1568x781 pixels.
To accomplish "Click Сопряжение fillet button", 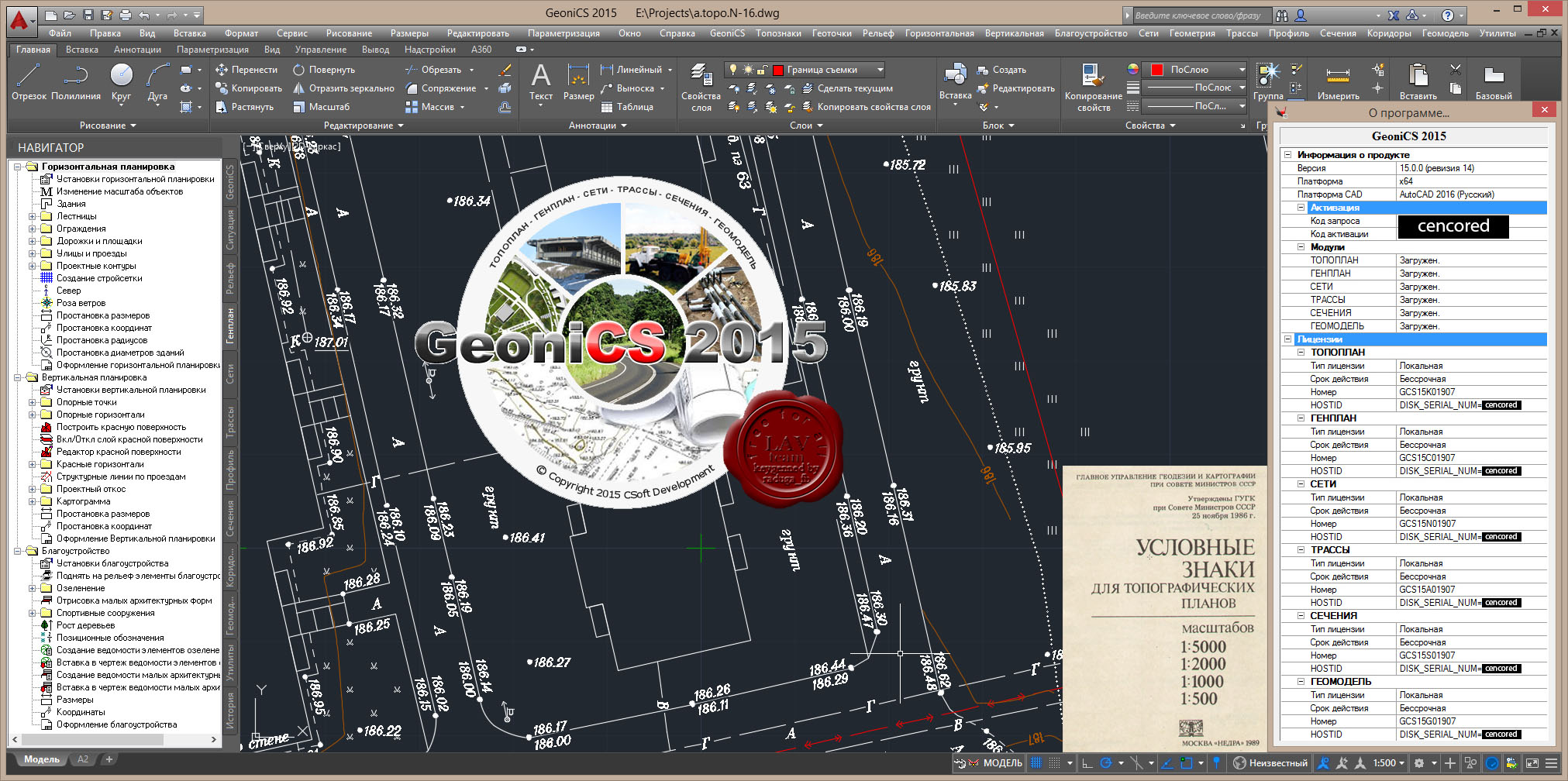I will click(x=440, y=88).
